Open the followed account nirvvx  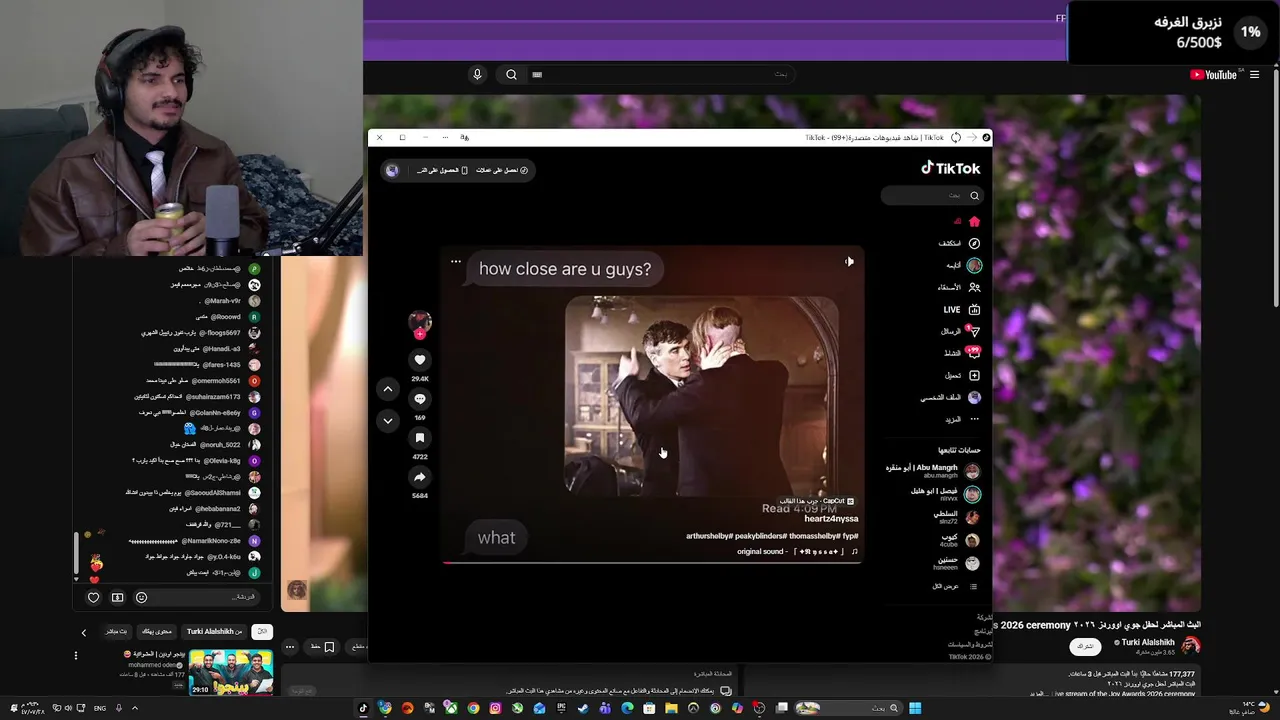pyautogui.click(x=944, y=494)
